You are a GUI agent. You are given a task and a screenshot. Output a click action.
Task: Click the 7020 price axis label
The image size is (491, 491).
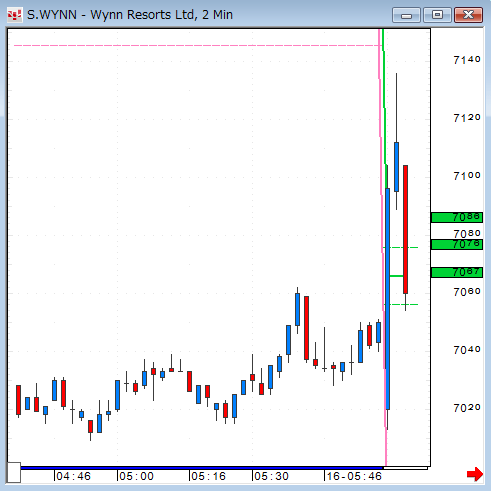pos(467,408)
